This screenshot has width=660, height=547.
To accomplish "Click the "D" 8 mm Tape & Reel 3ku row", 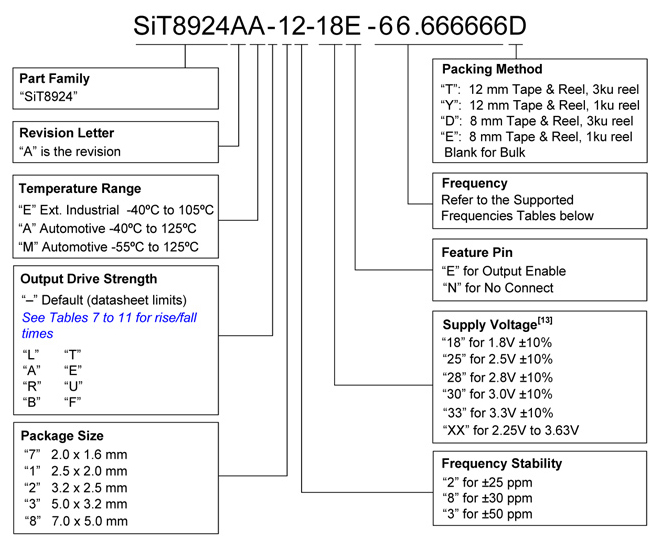I will coord(537,121).
